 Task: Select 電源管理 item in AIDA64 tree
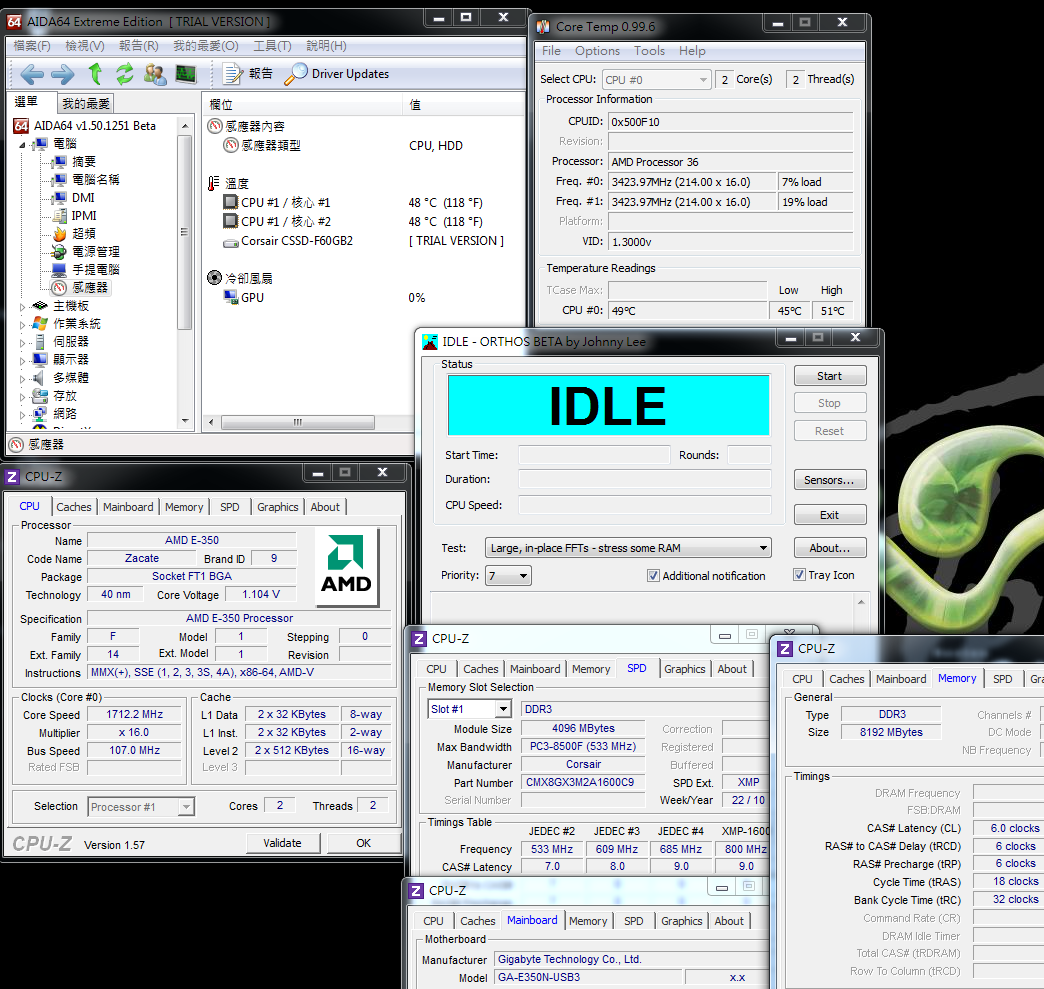(x=96, y=252)
